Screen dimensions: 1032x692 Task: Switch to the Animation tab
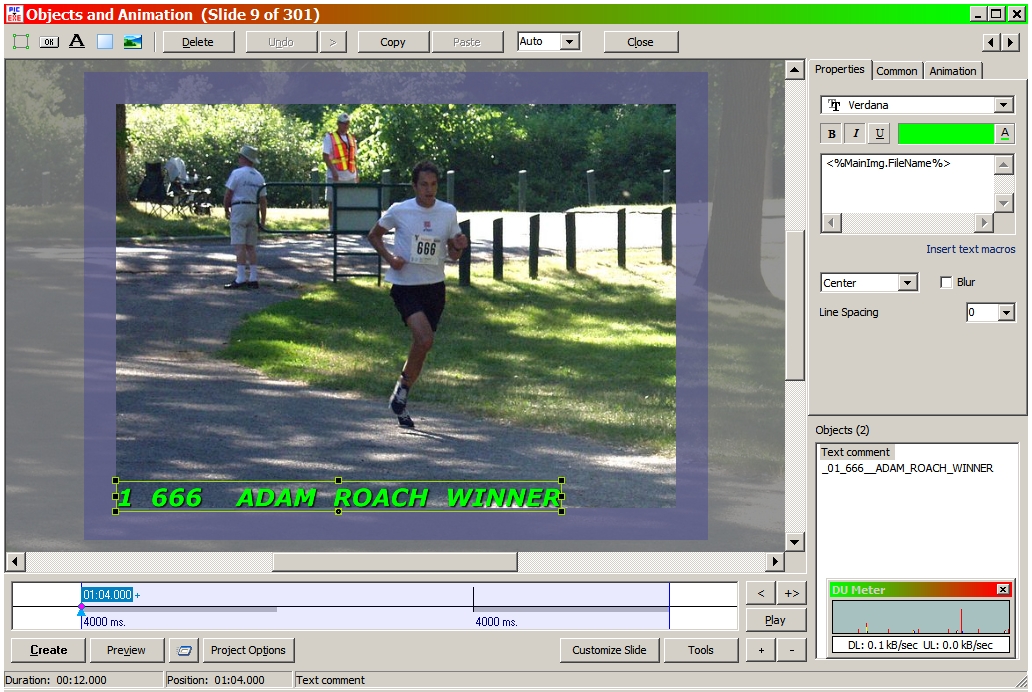(x=952, y=71)
